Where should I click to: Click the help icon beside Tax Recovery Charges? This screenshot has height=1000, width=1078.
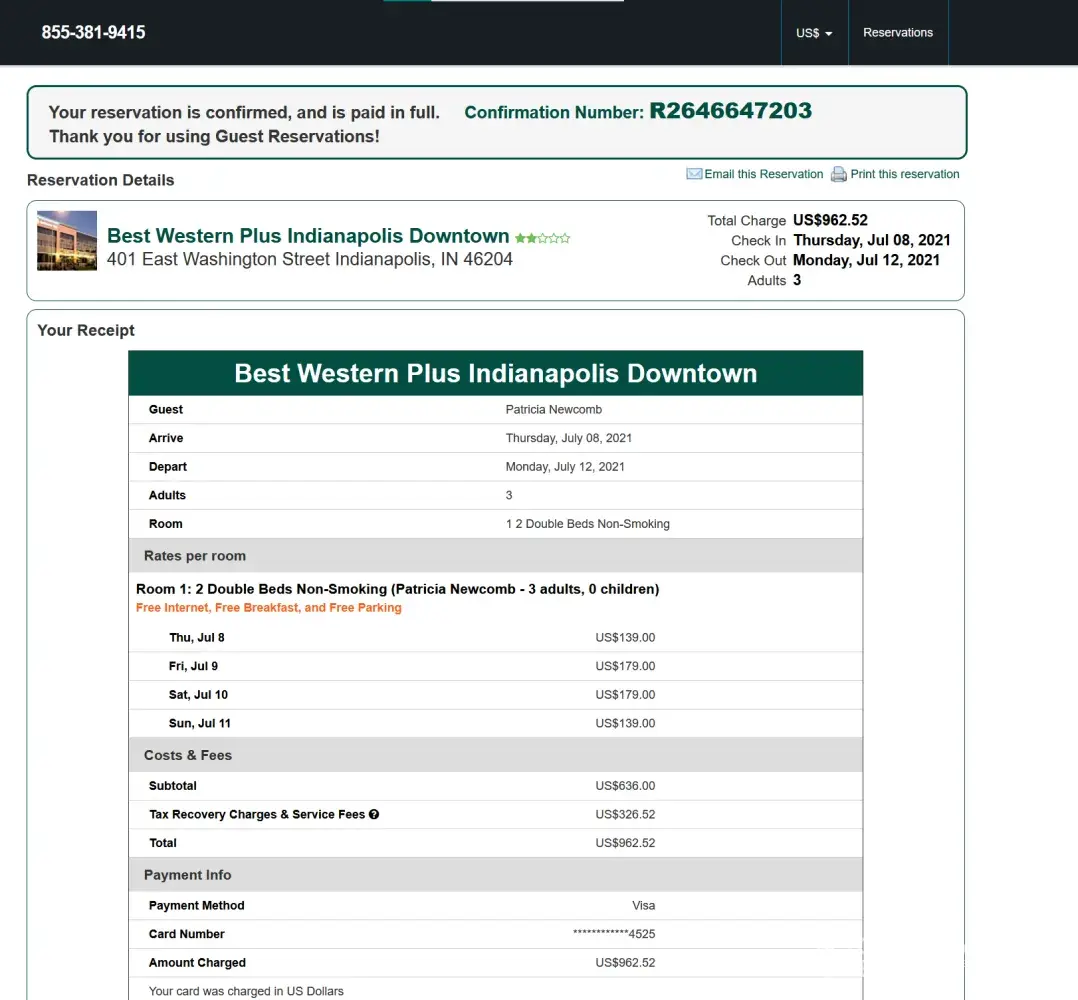click(x=374, y=814)
